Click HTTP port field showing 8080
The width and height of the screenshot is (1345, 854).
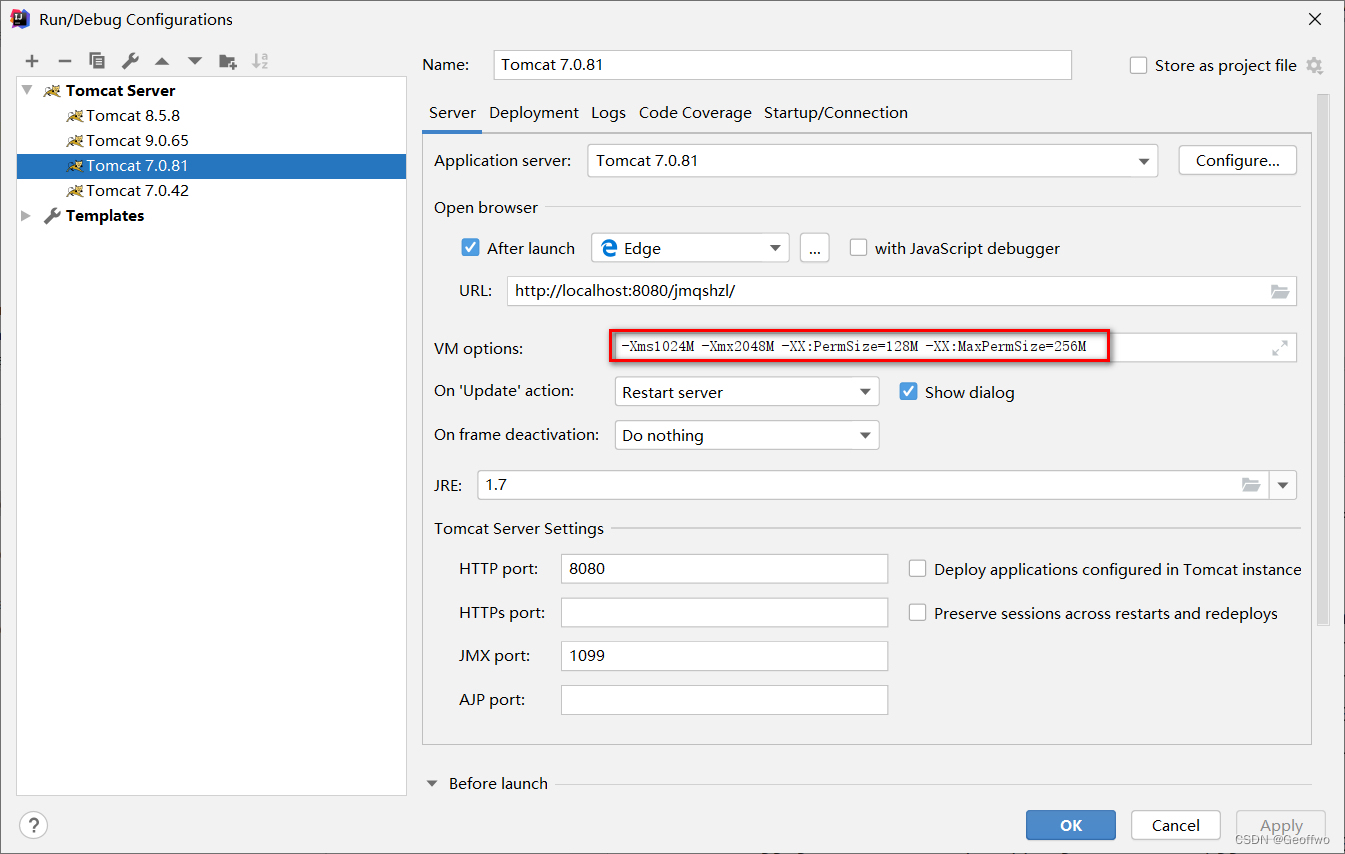point(724,569)
